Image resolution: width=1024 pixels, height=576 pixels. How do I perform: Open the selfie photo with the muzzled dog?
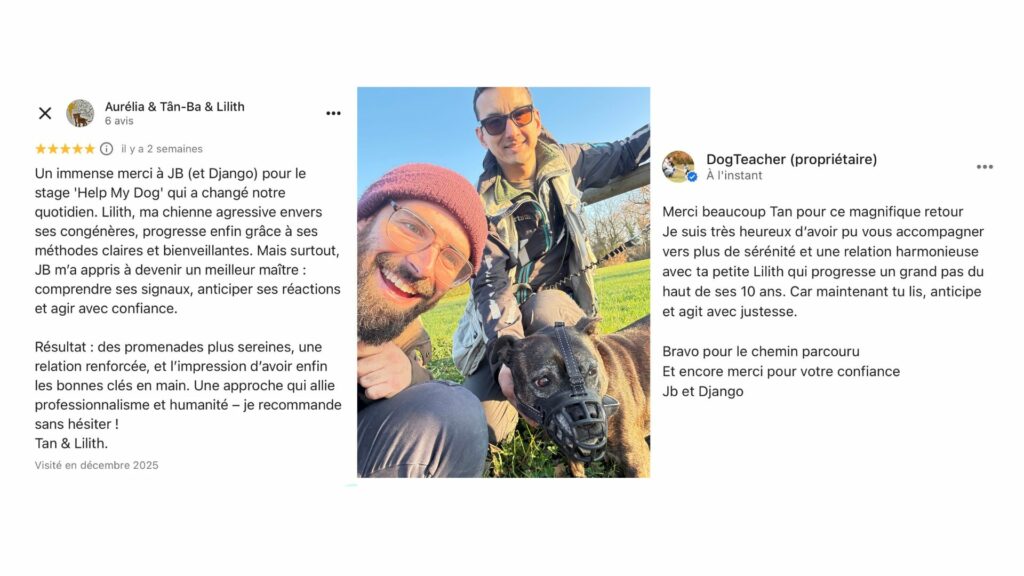[503, 282]
